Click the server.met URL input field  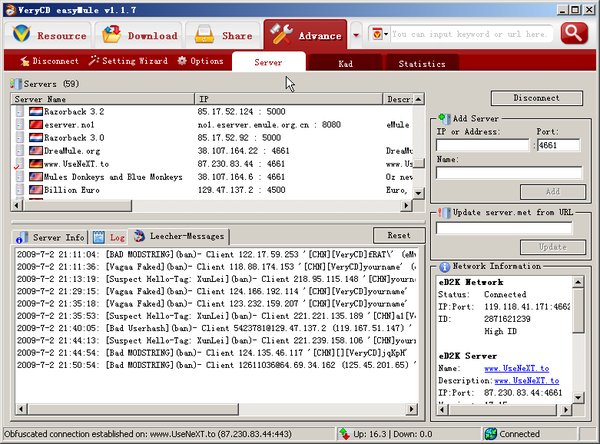coord(504,228)
